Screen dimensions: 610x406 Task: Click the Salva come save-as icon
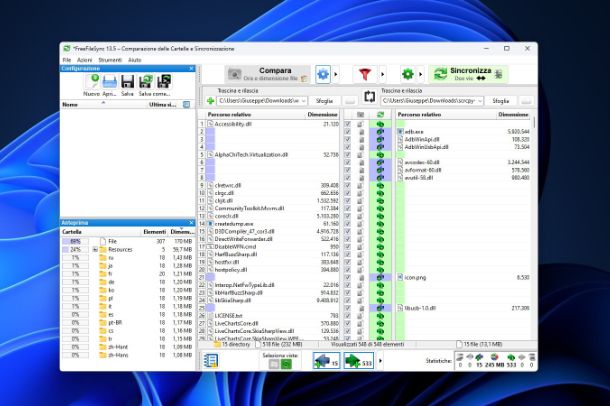[x=146, y=82]
